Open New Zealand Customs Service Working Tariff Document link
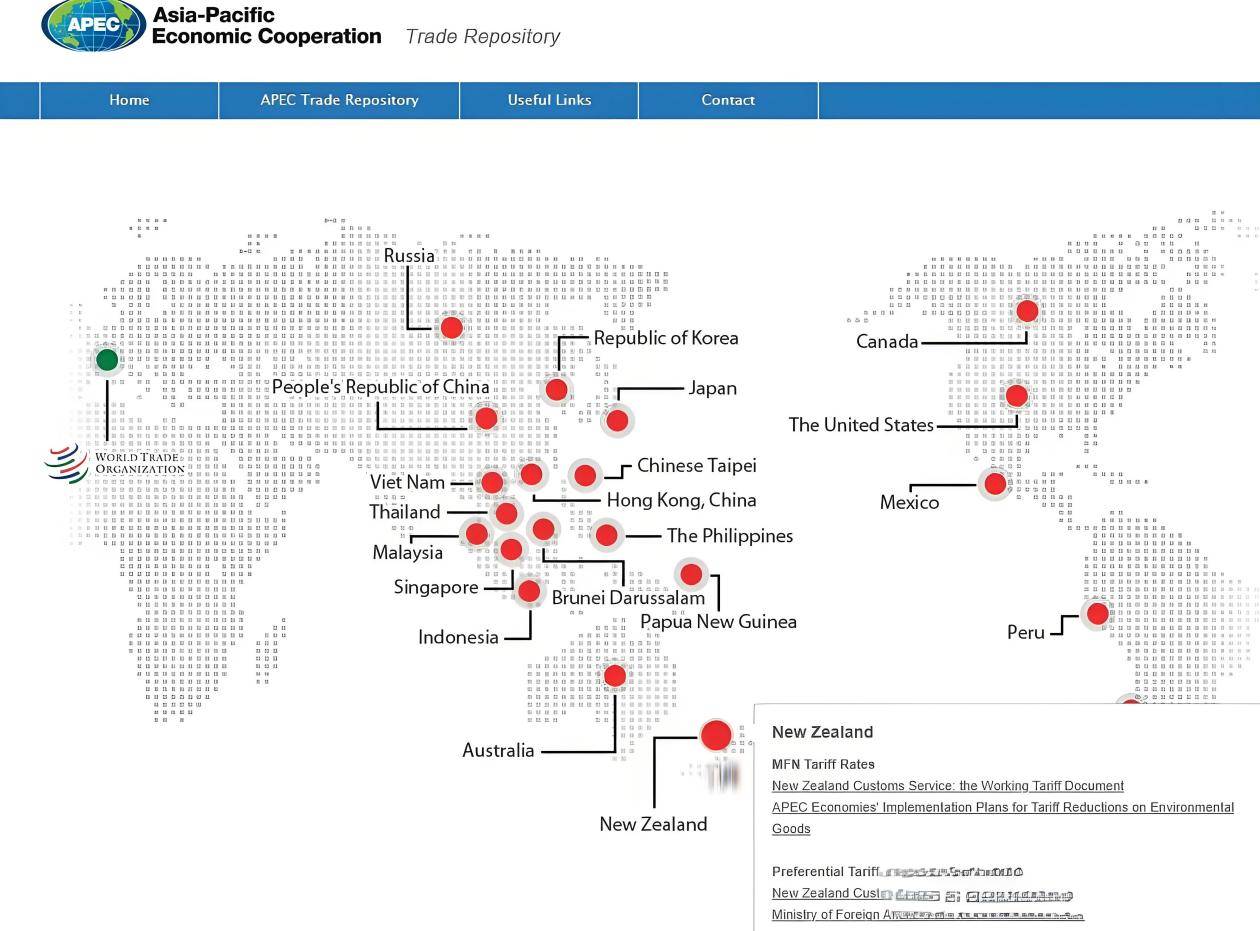 948,786
